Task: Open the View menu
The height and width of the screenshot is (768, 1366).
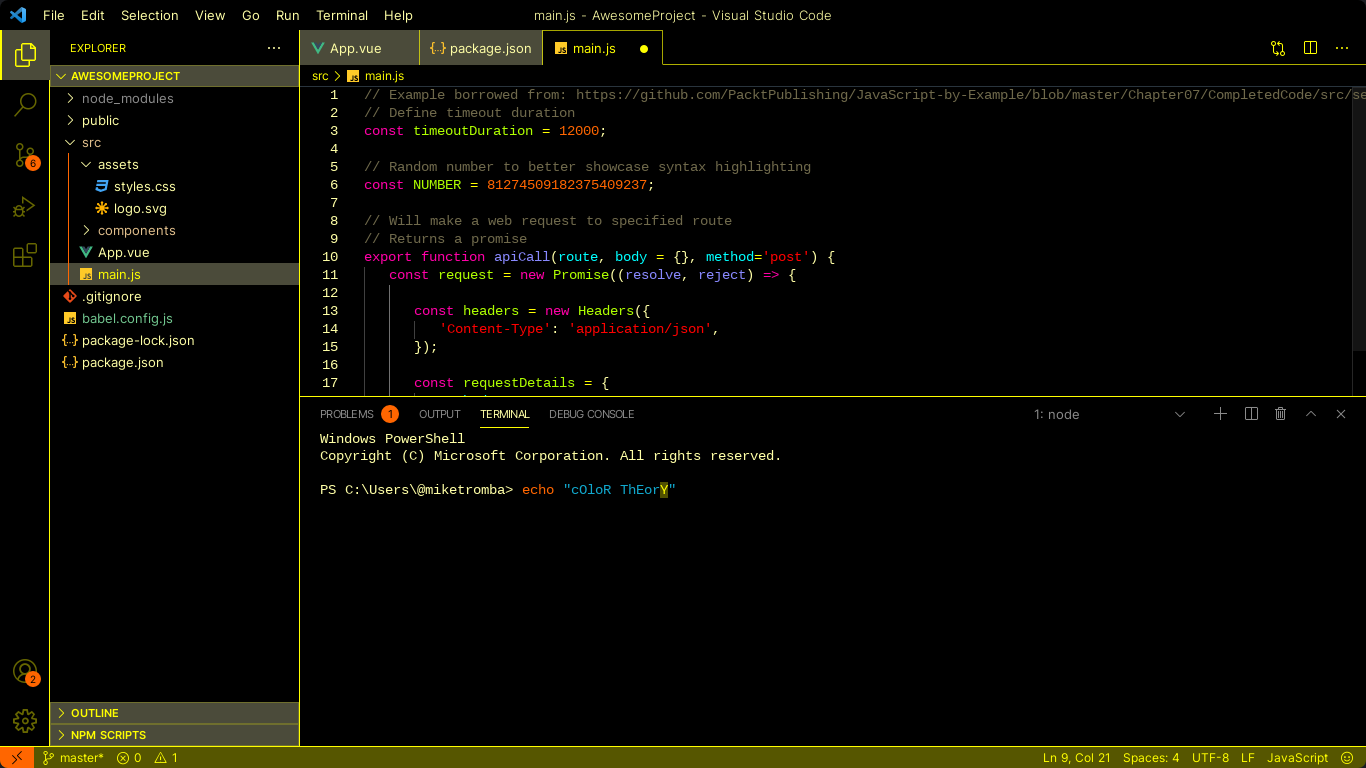Action: point(210,15)
